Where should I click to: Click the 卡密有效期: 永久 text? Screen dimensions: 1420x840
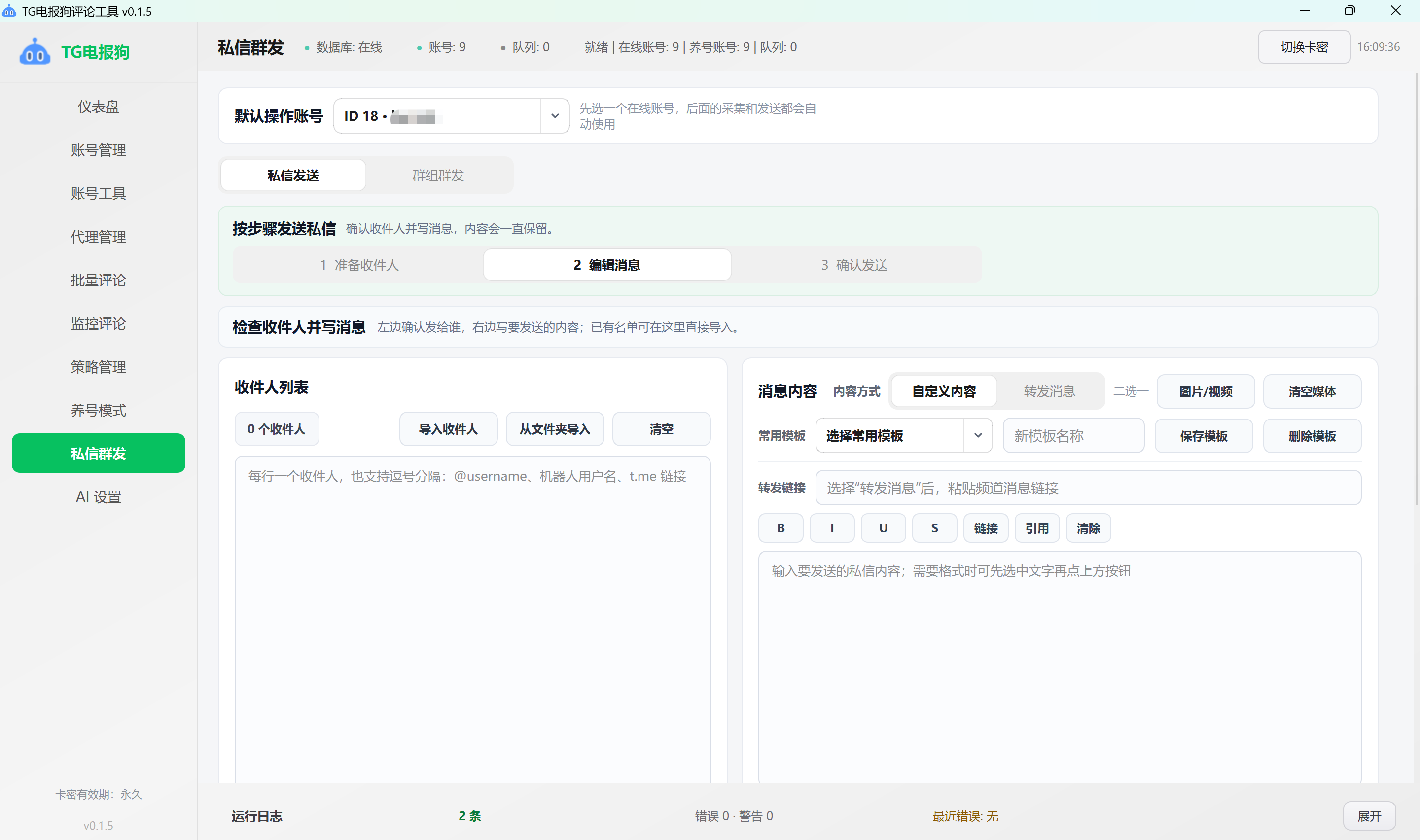pos(99,794)
